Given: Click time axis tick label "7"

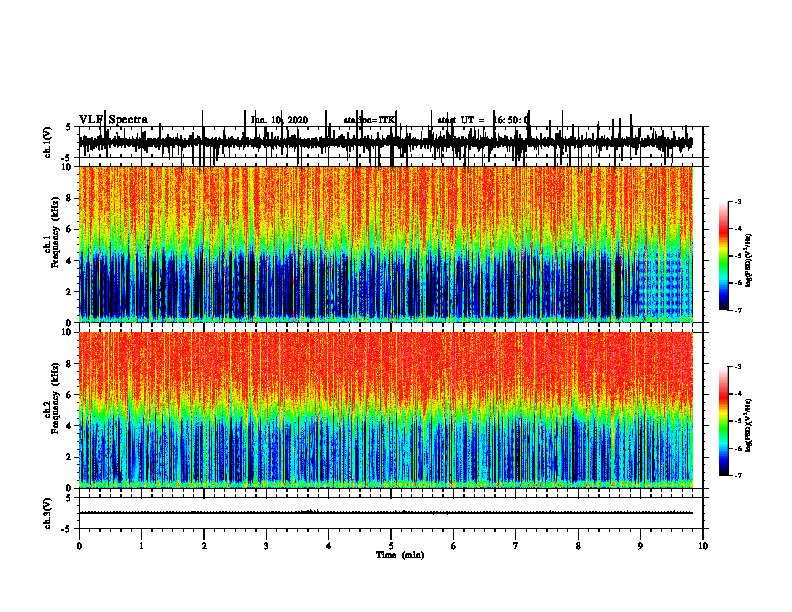Looking at the screenshot, I should click(516, 546).
